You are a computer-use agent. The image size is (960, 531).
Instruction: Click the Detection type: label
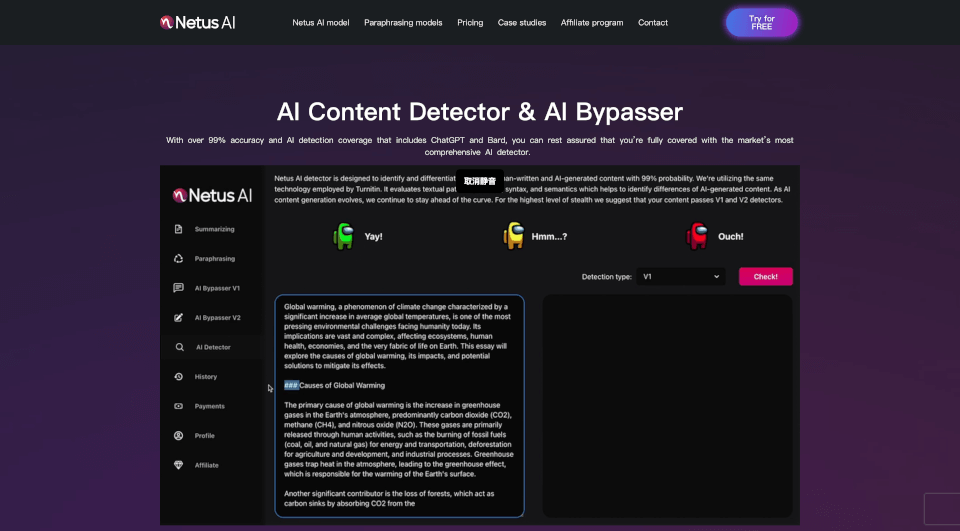tap(606, 277)
